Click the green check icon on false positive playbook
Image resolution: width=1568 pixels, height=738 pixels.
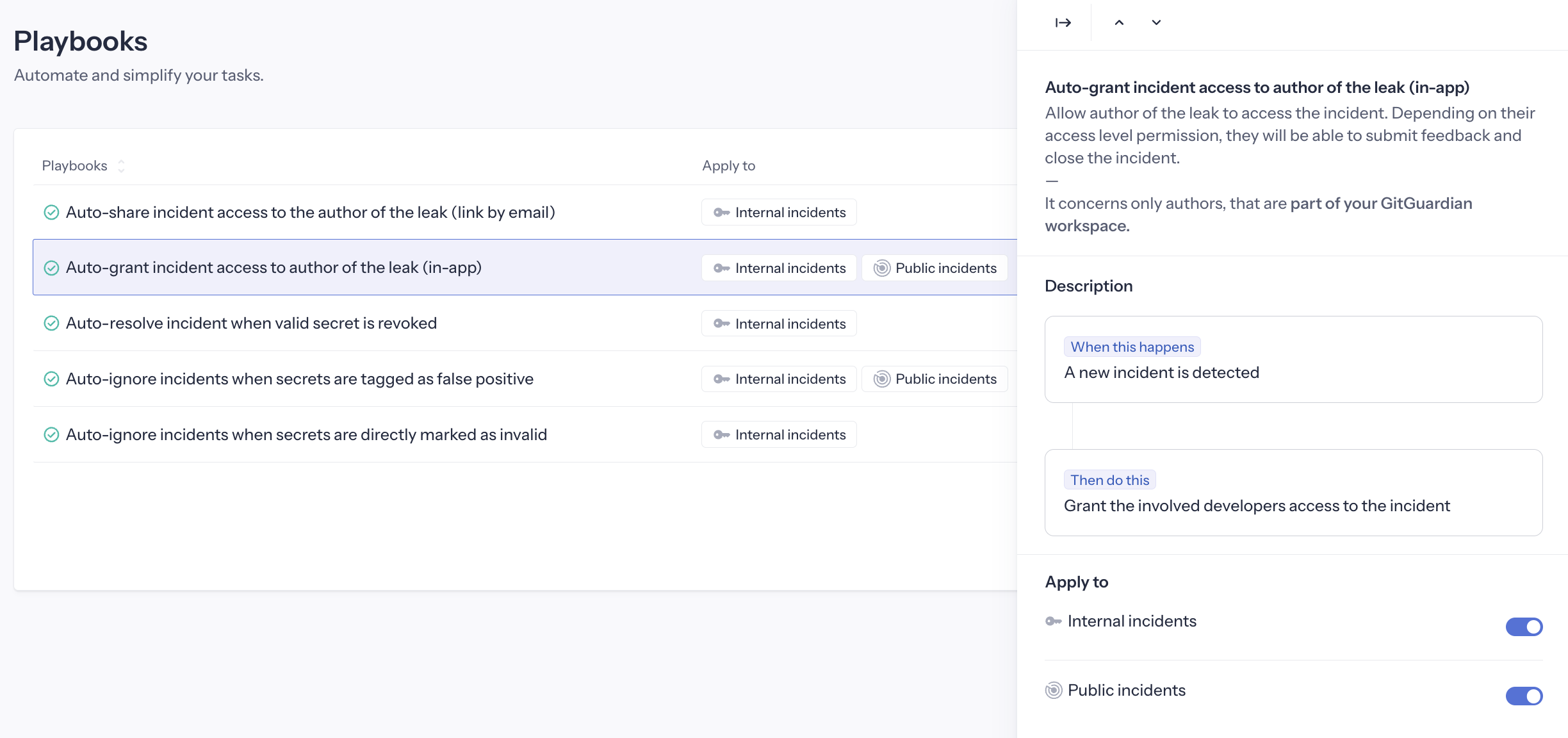pyautogui.click(x=52, y=379)
